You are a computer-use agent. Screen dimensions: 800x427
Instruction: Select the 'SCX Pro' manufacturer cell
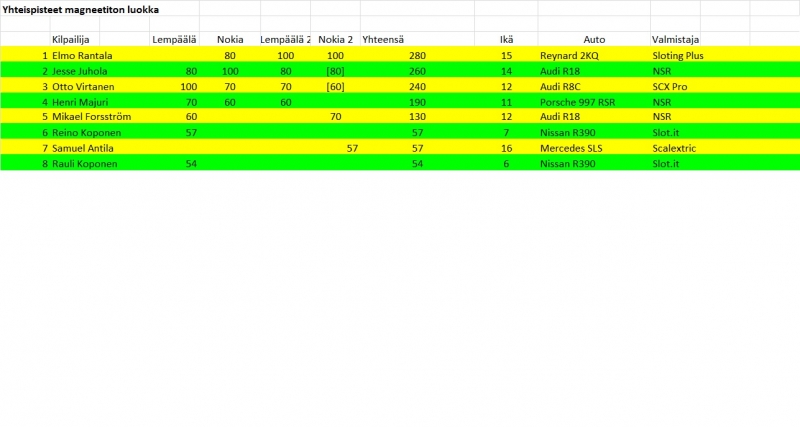[669, 87]
